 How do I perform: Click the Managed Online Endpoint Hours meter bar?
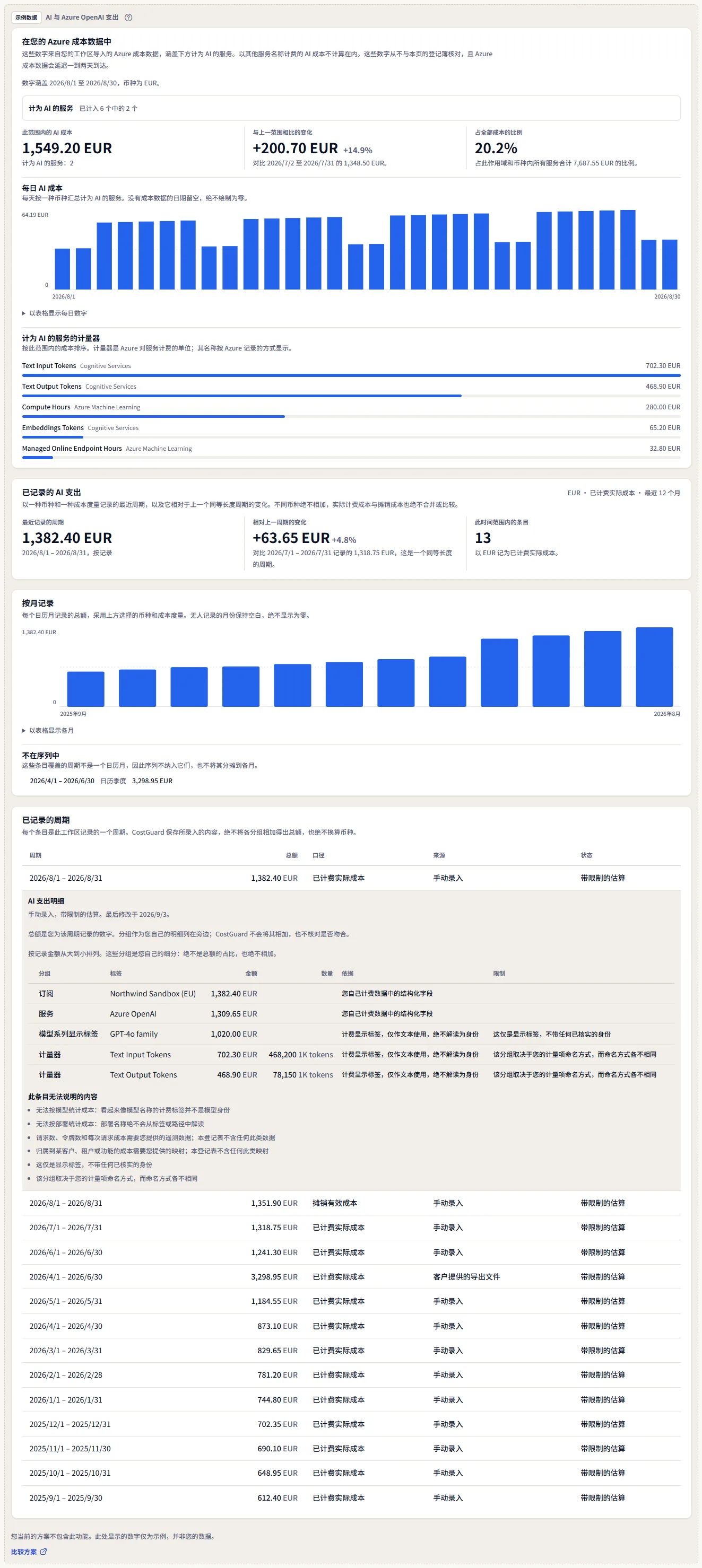point(351,458)
